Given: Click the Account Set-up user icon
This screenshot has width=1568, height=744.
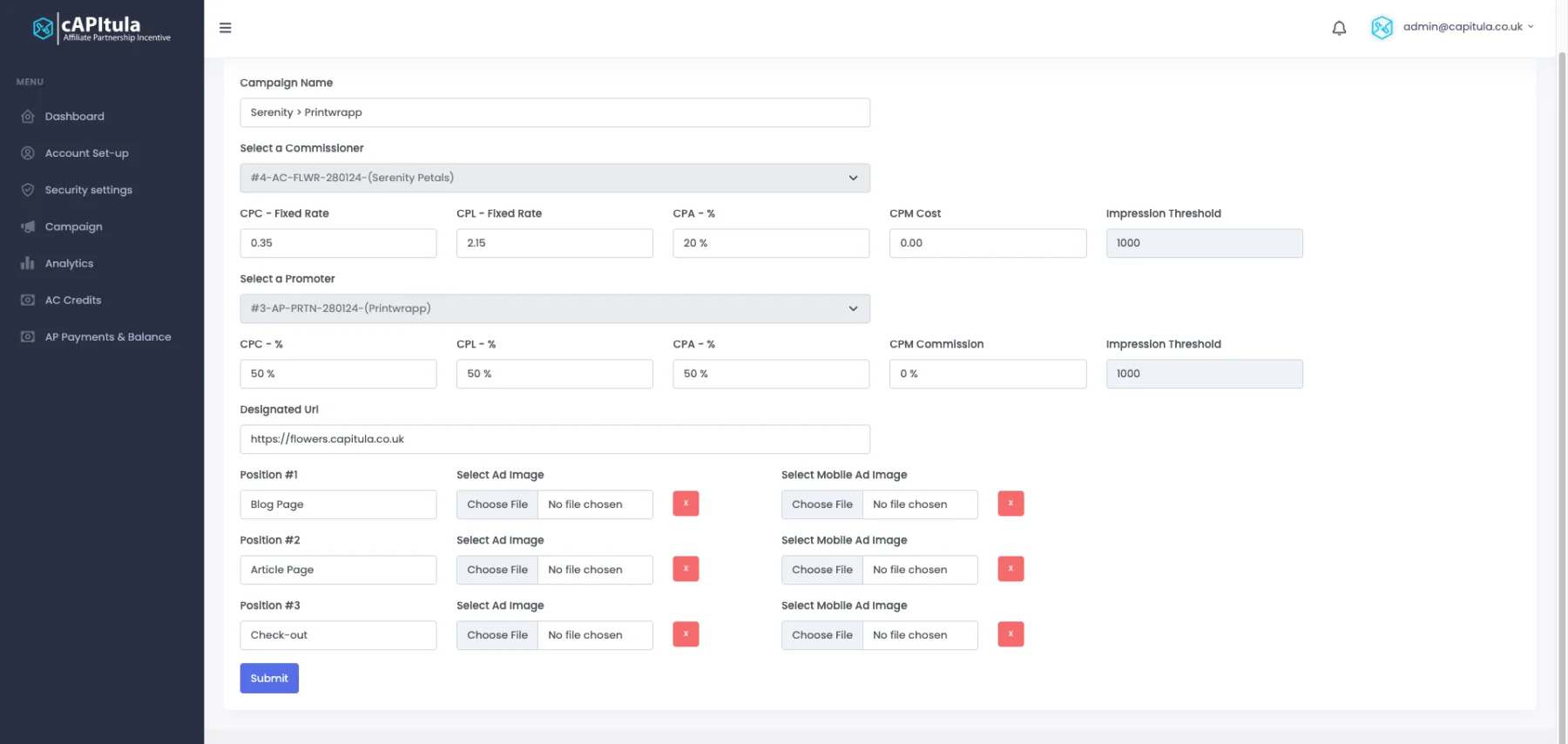Looking at the screenshot, I should 28,153.
